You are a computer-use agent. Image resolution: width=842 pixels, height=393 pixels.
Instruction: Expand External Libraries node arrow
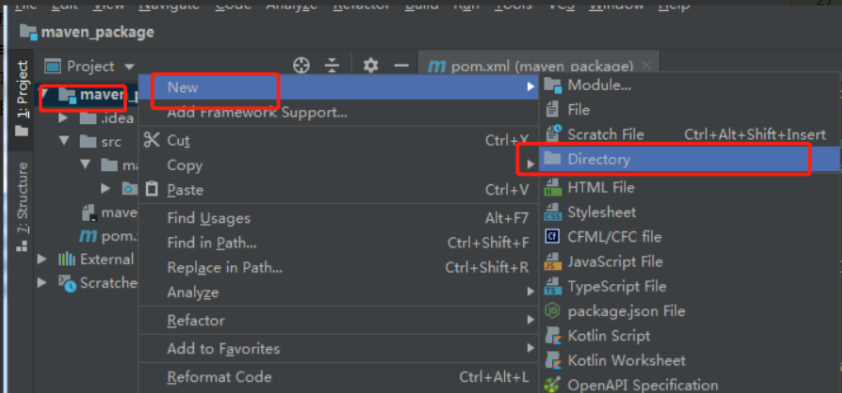click(42, 259)
